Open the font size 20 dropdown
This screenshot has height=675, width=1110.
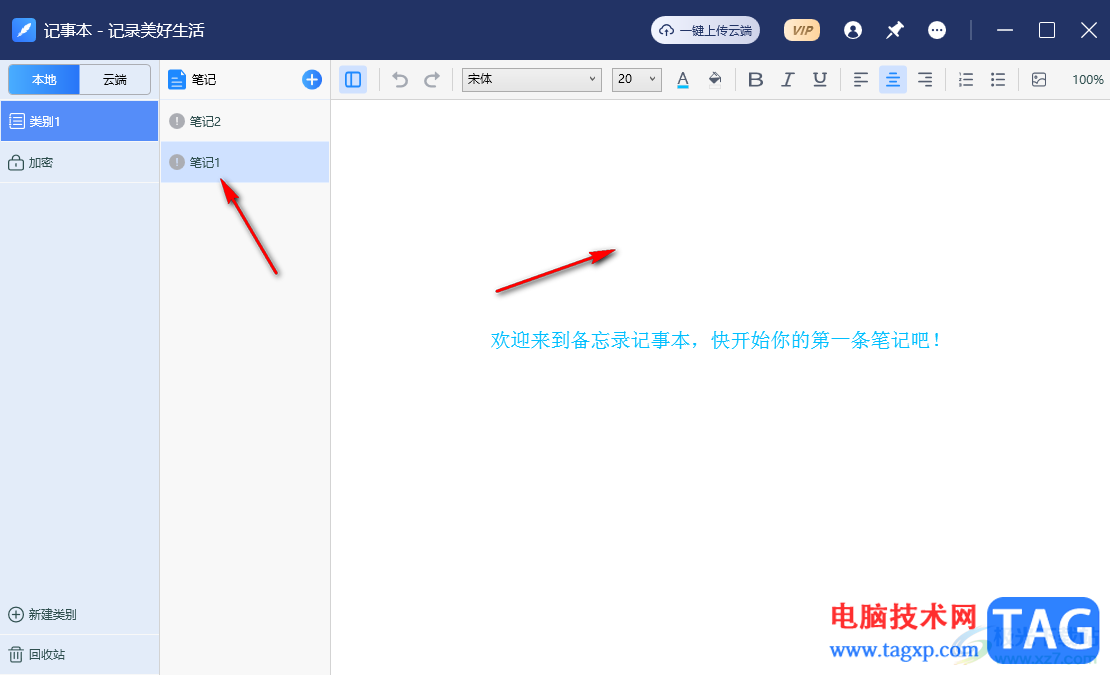pos(636,79)
